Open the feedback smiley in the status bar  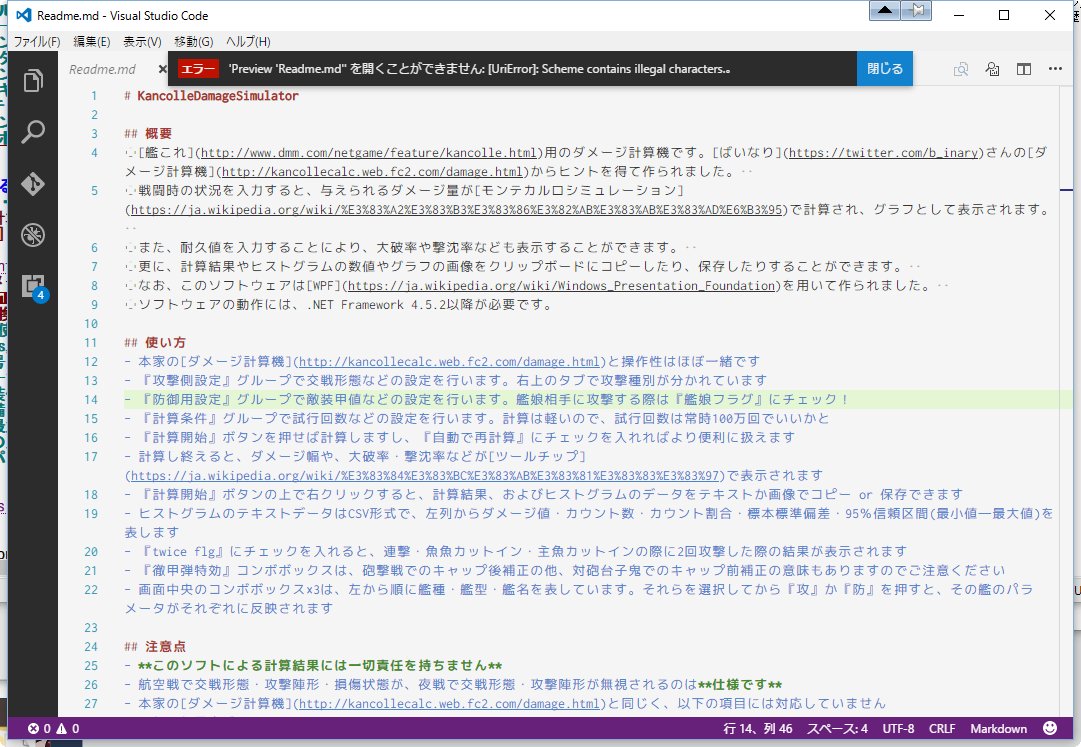pos(1048,728)
